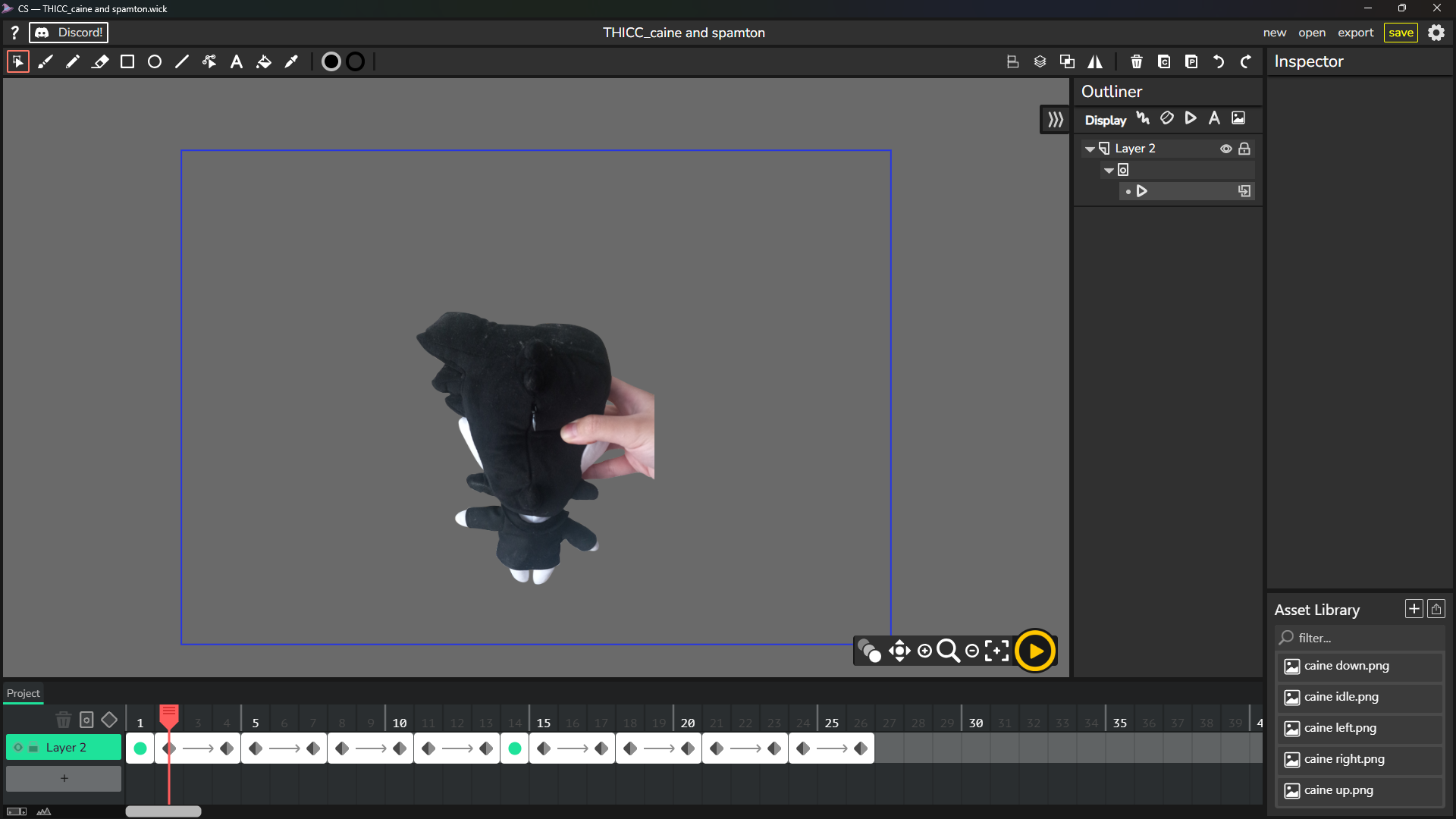1456x819 pixels.
Task: Collapse the Outliner panel with arrows
Action: [1055, 120]
